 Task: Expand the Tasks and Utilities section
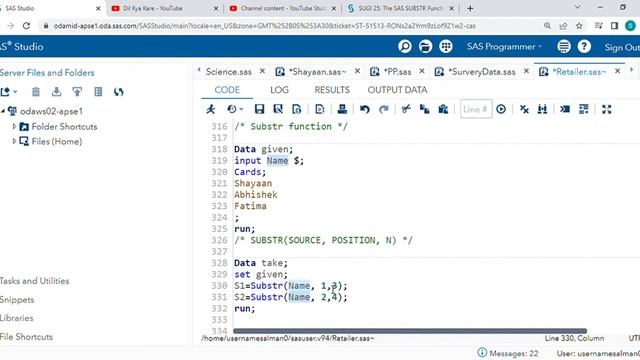click(x=34, y=281)
